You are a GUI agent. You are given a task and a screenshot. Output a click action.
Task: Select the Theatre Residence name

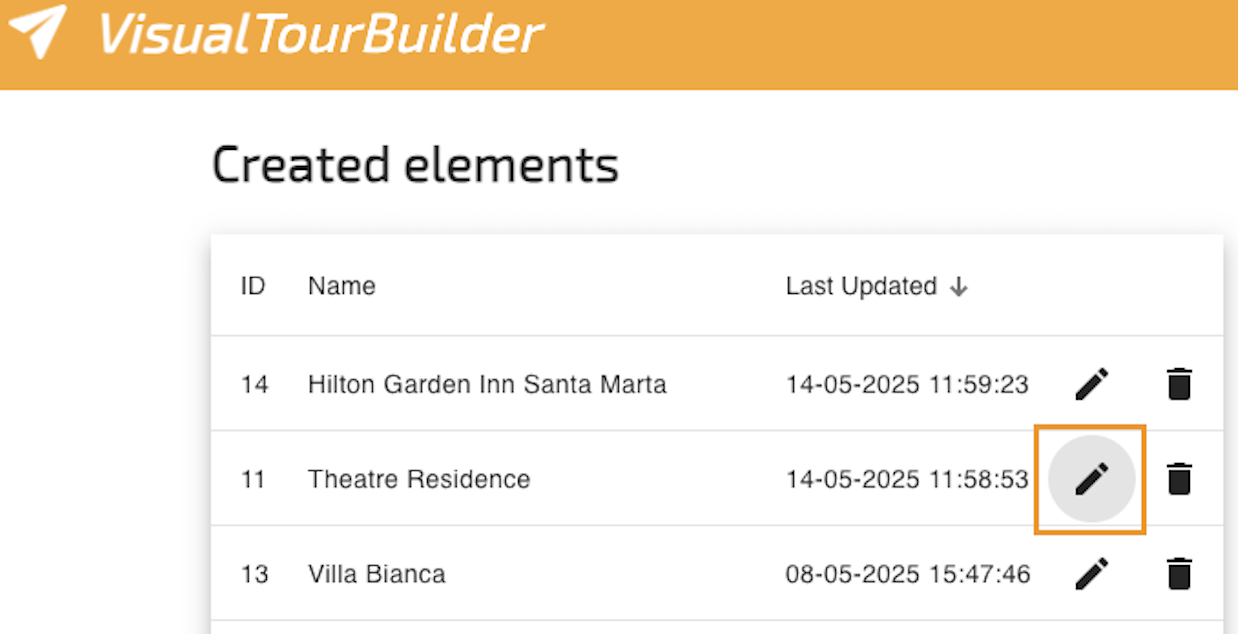419,479
